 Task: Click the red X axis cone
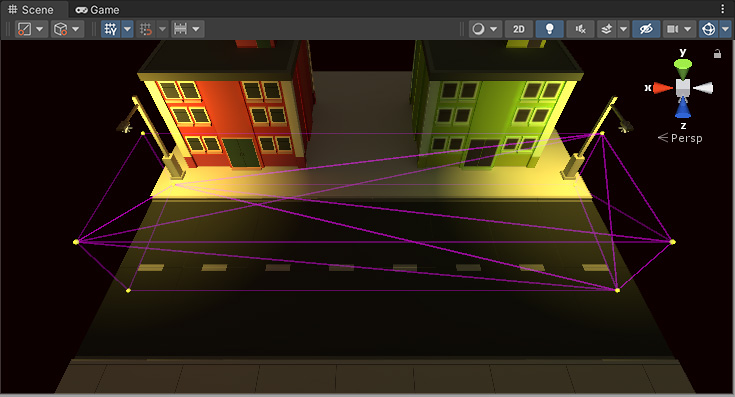coord(662,88)
